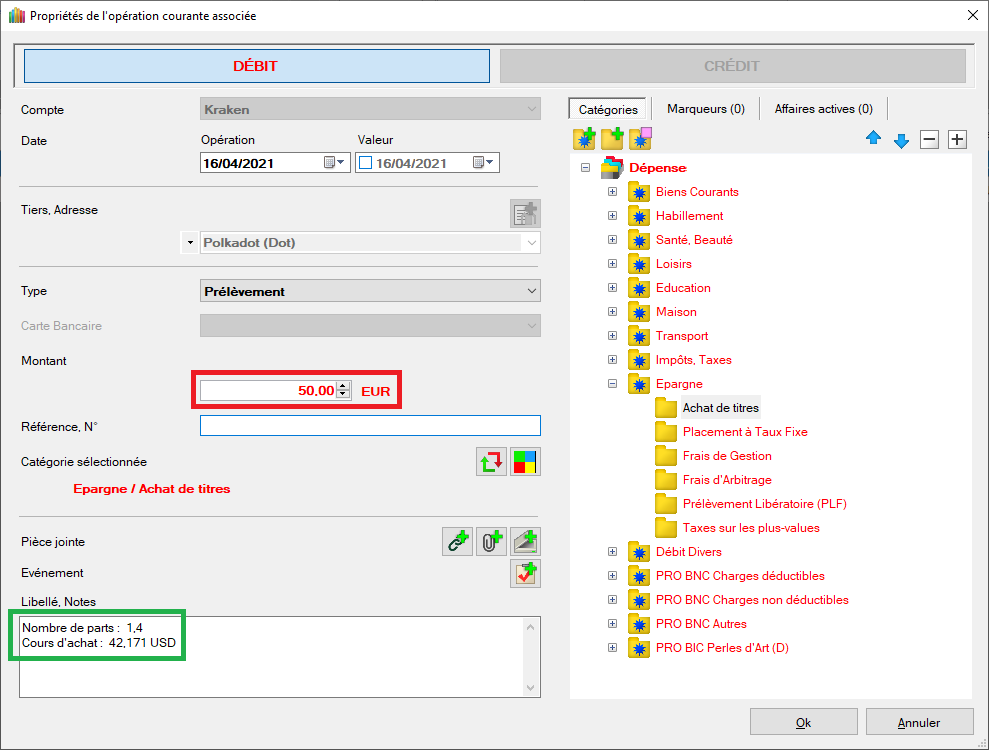Click the paperclip add attachment icon
Image resolution: width=989 pixels, height=750 pixels.
click(x=491, y=542)
